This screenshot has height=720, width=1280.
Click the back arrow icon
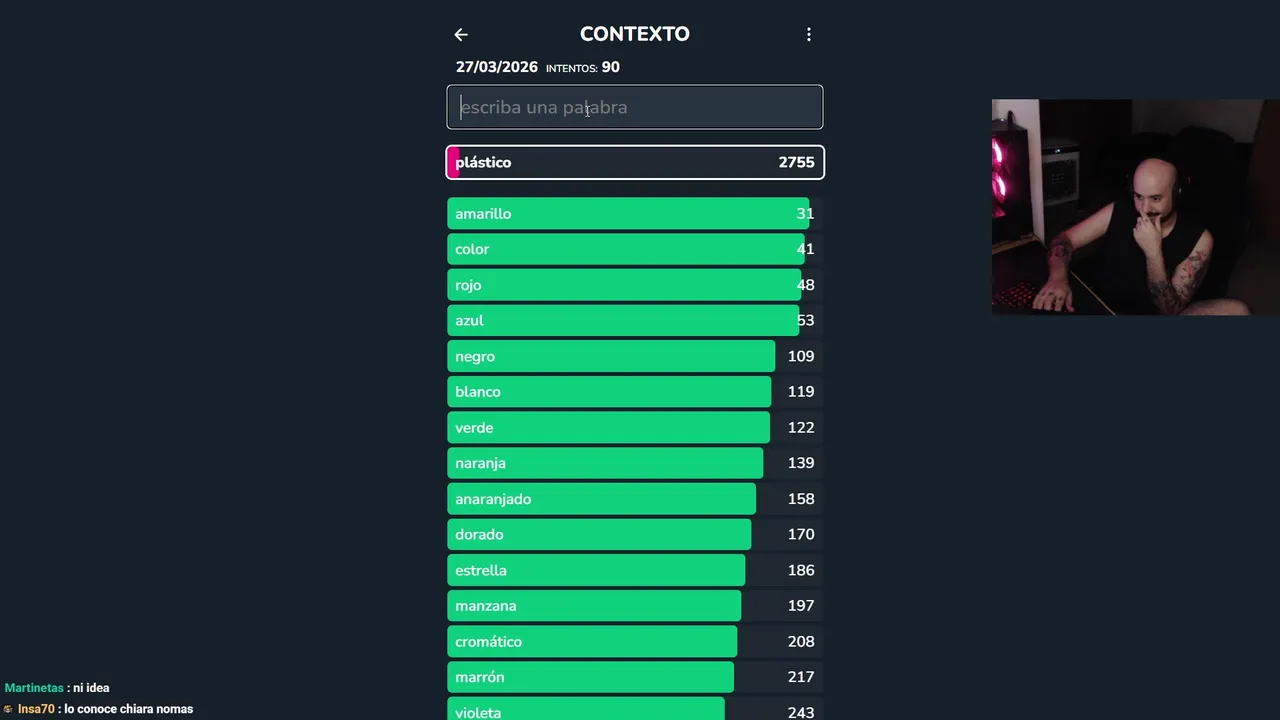coord(461,35)
